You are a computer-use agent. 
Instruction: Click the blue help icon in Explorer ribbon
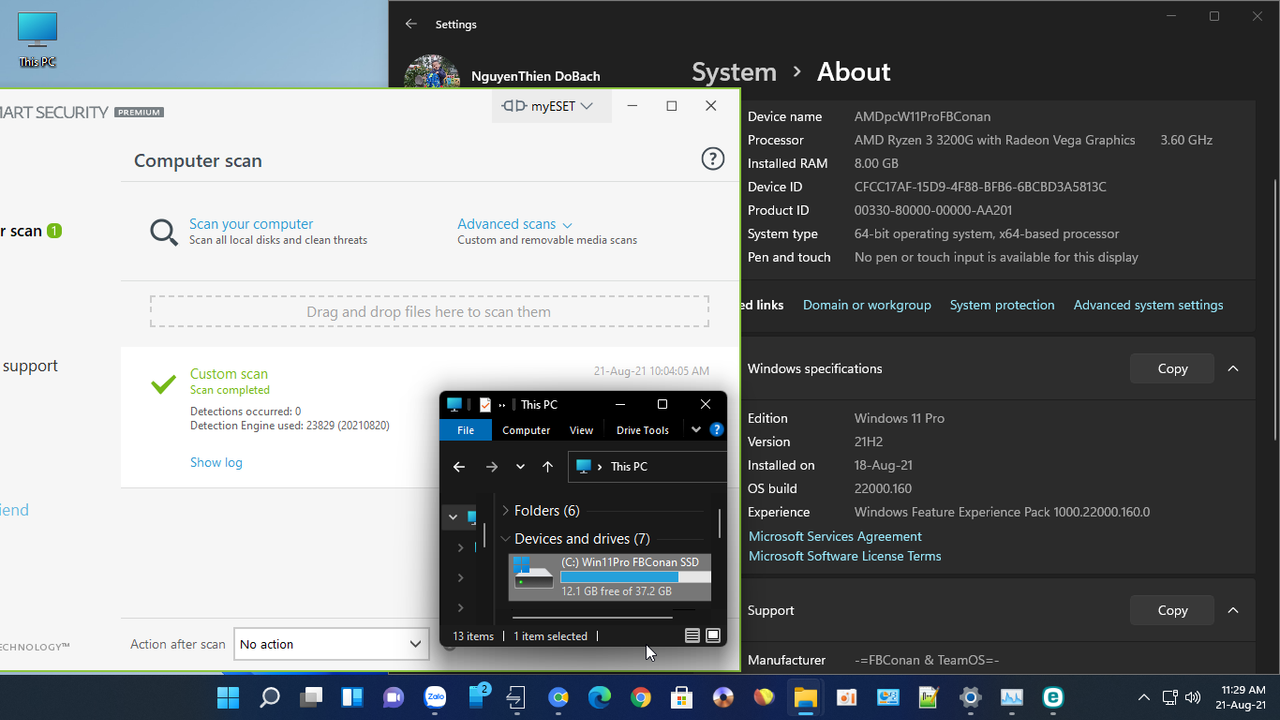point(717,429)
